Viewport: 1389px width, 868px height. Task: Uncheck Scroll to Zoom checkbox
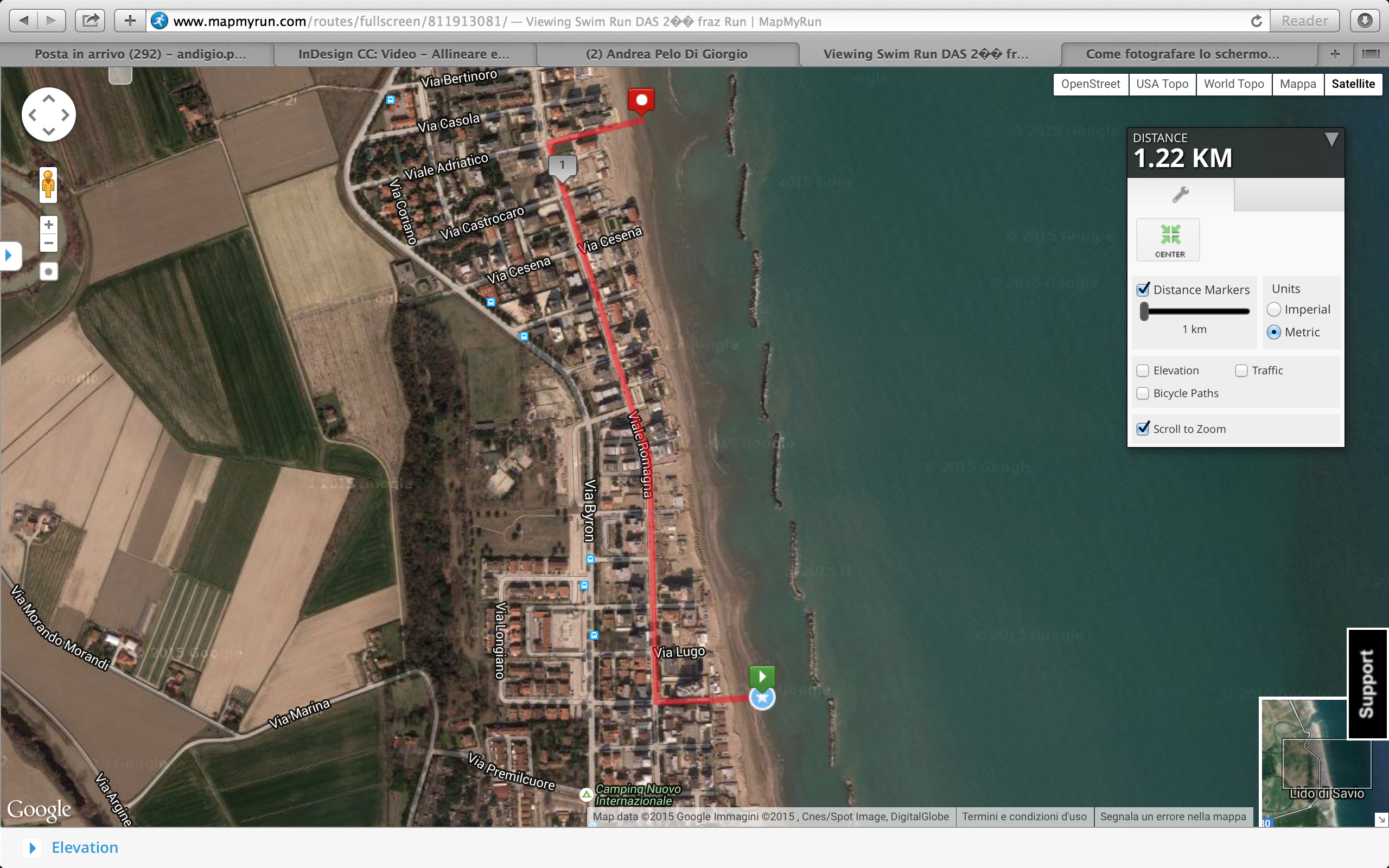click(1143, 428)
